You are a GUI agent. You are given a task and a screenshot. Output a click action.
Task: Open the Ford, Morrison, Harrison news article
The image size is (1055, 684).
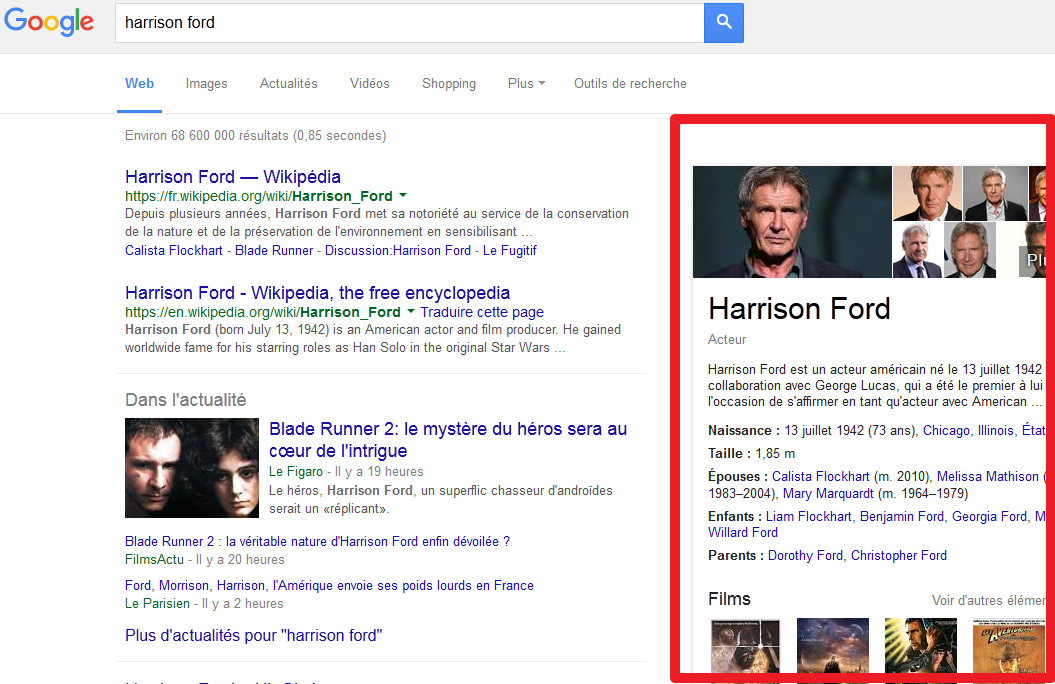[329, 585]
